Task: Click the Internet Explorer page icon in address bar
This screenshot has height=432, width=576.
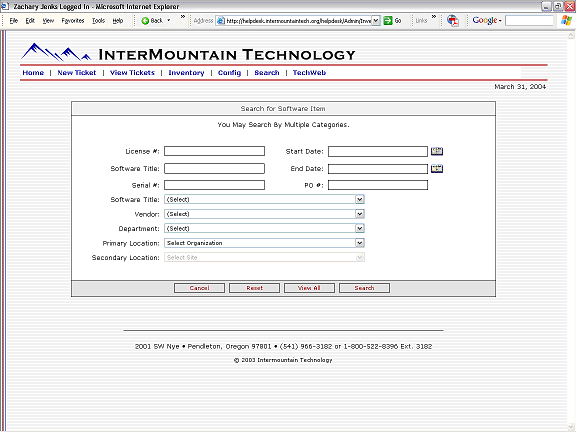Action: (220, 21)
